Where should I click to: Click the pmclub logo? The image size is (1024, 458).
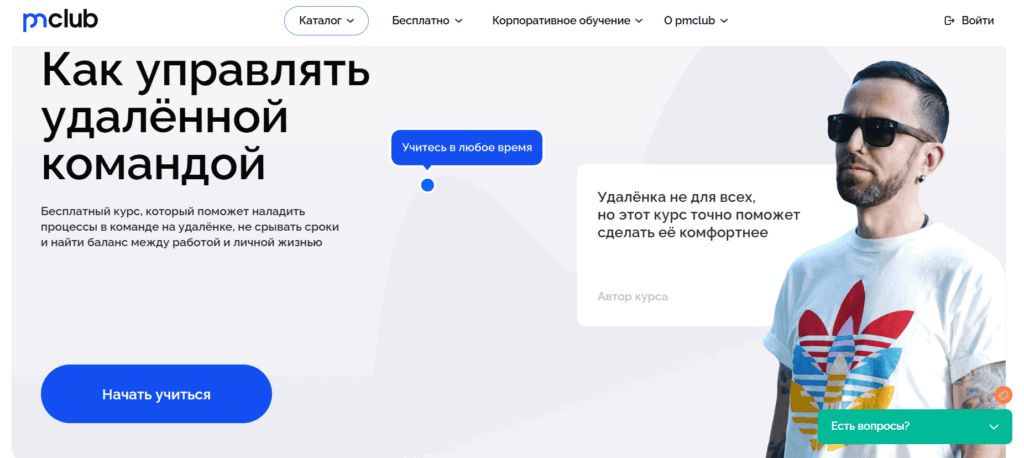pyautogui.click(x=60, y=20)
